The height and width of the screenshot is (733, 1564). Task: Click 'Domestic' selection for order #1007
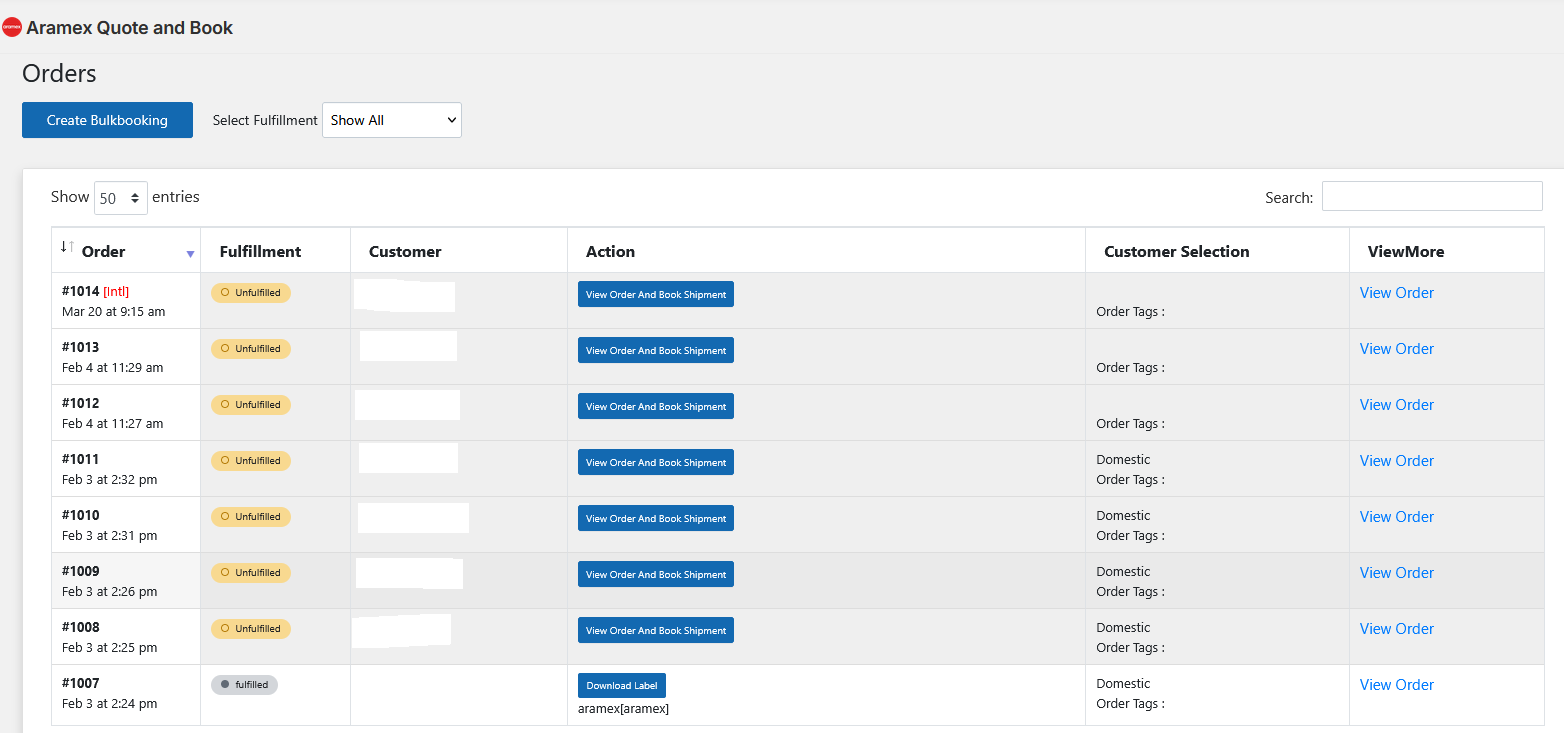[x=1123, y=684]
